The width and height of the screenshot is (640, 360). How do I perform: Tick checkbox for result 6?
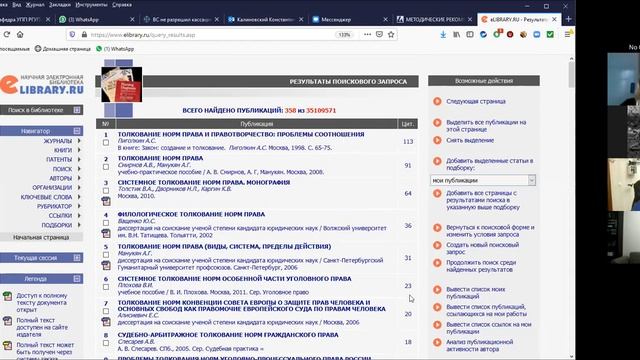pyautogui.click(x=106, y=287)
